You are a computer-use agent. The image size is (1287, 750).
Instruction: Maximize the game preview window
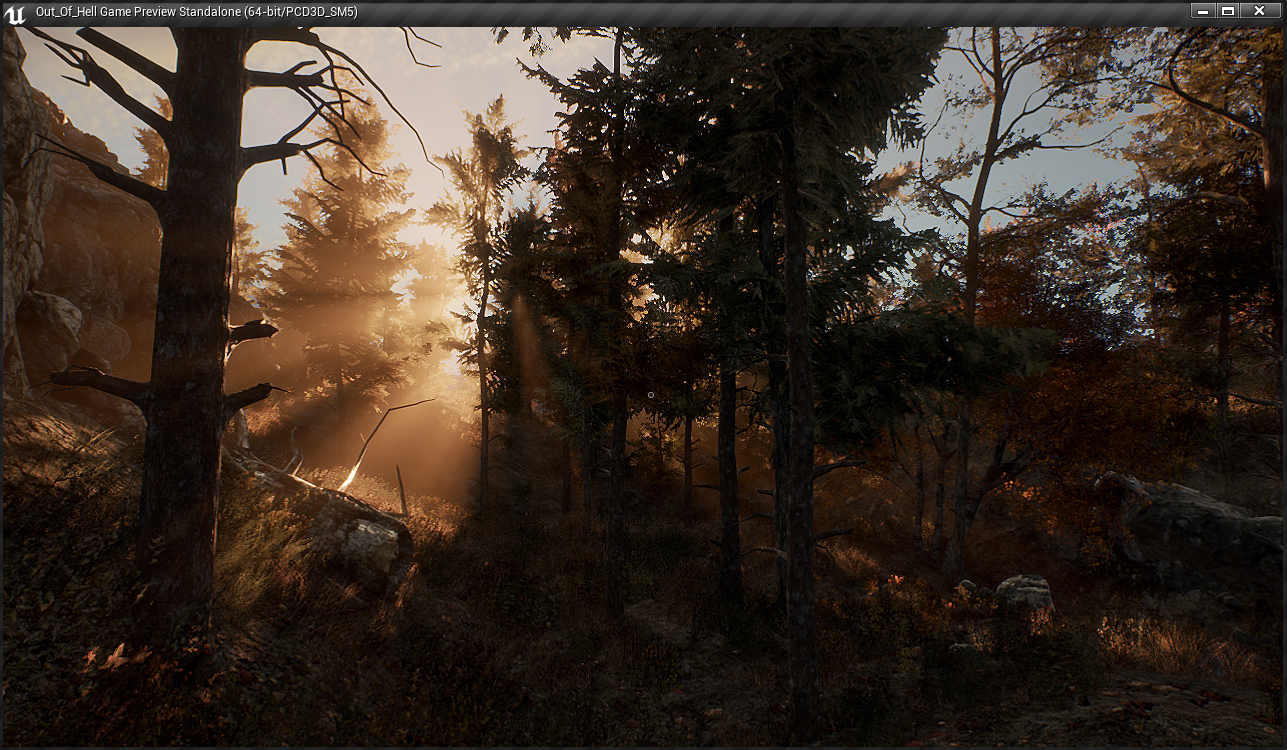coord(1229,11)
